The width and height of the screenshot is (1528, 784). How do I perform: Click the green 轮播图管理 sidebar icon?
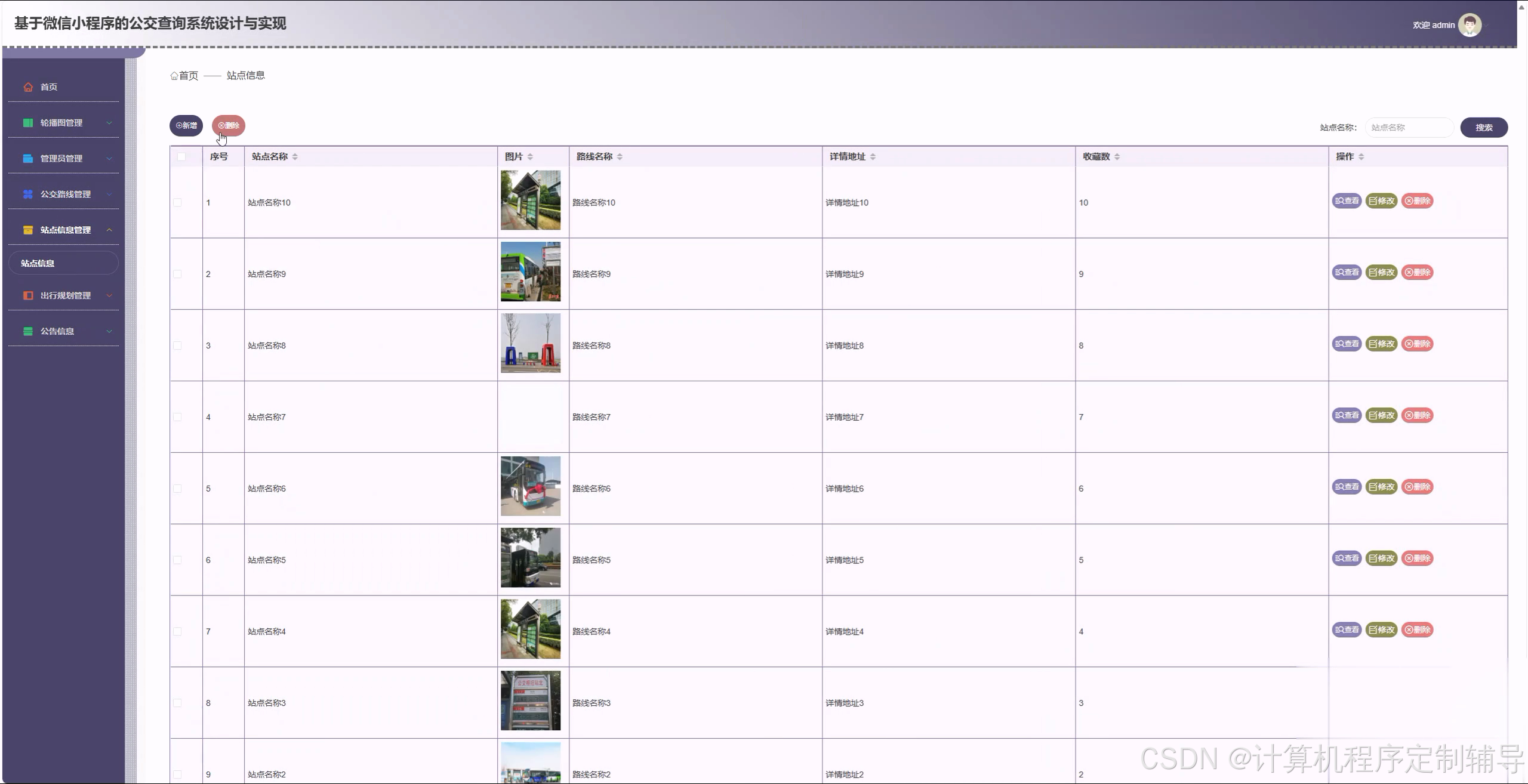click(x=28, y=123)
